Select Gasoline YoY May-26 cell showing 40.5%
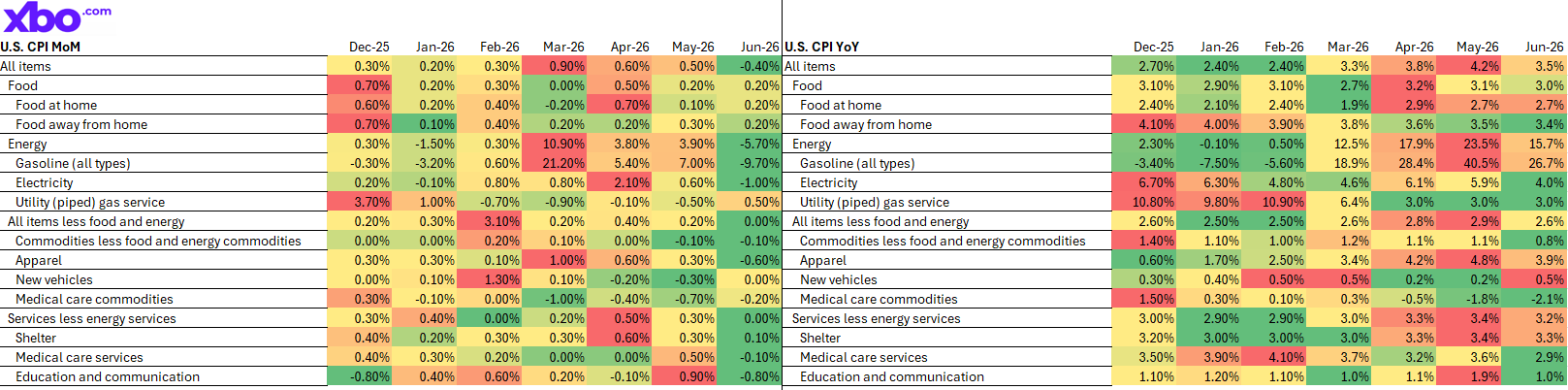 point(1468,163)
